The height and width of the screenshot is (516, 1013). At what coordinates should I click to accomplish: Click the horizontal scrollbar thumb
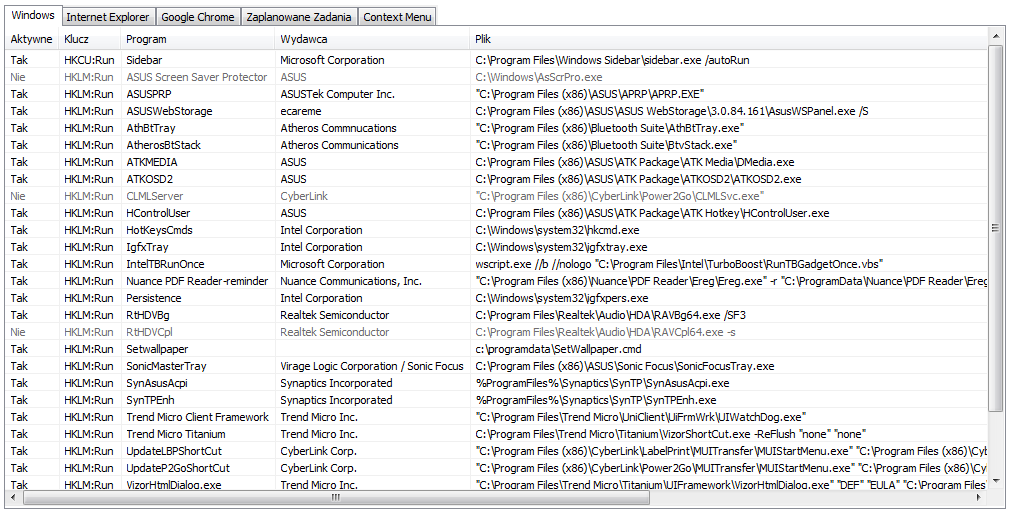[336, 497]
